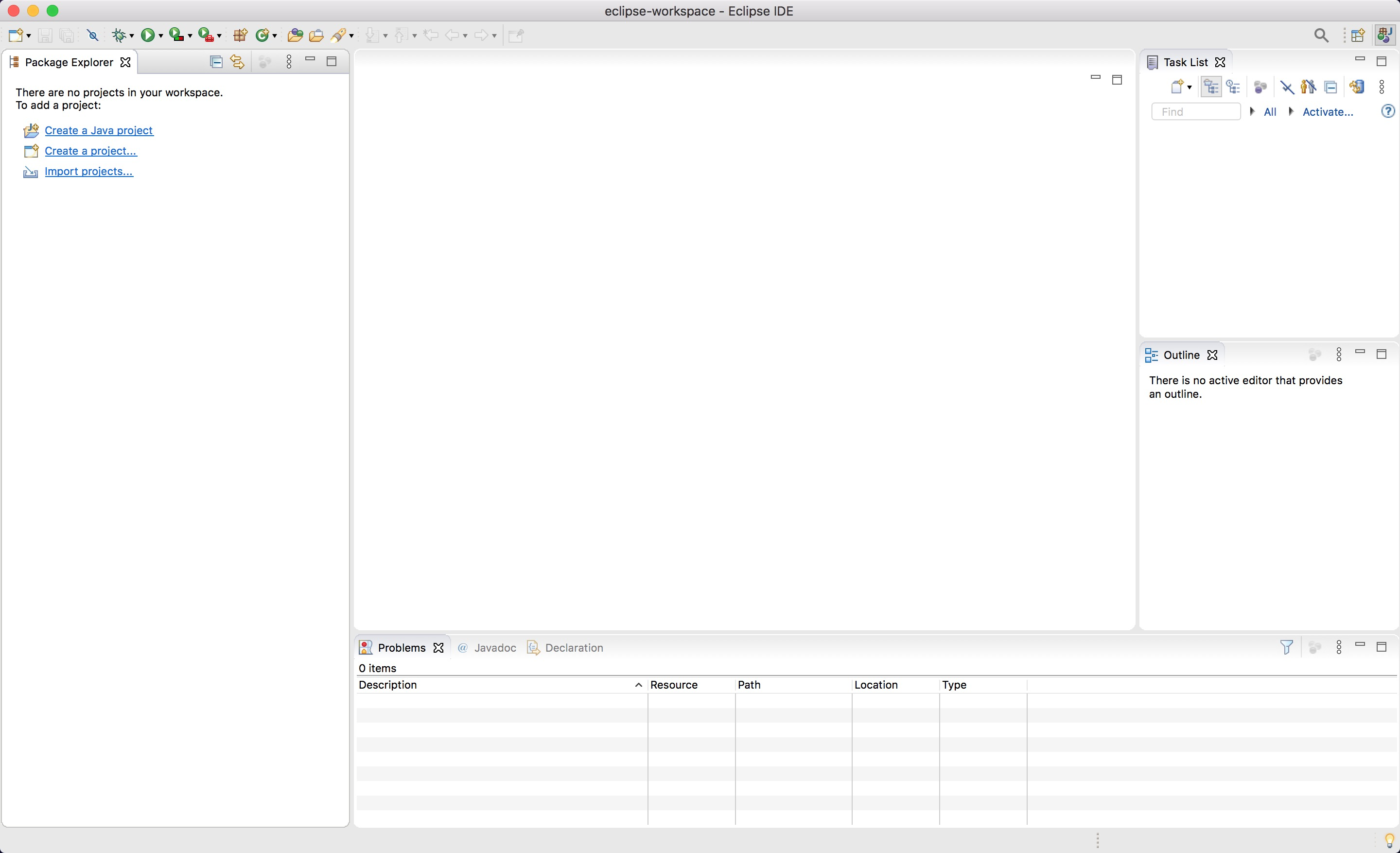The image size is (1400, 853).
Task: Click the New Java Class icon
Action: [262, 35]
